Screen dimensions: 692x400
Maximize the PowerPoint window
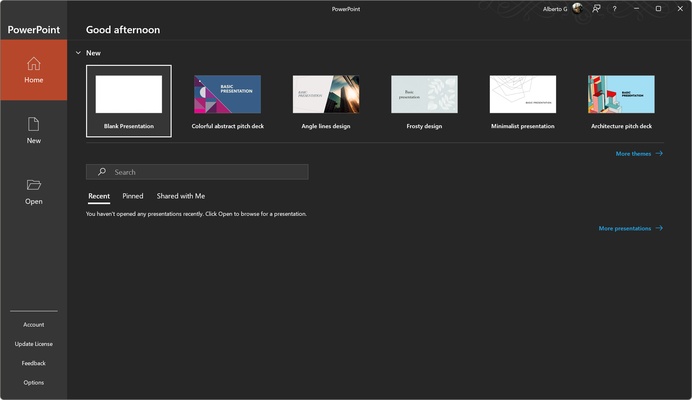coord(658,8)
